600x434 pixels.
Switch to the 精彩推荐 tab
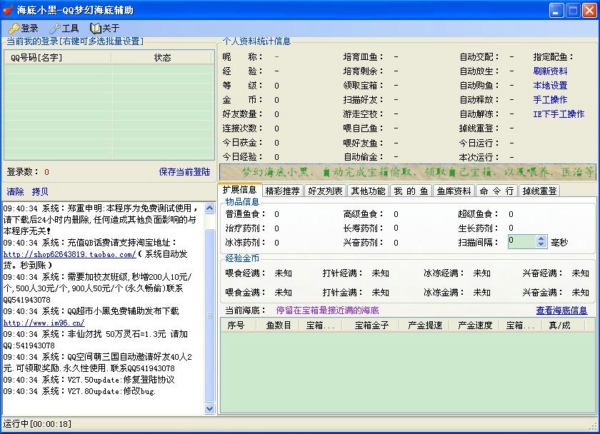point(282,191)
